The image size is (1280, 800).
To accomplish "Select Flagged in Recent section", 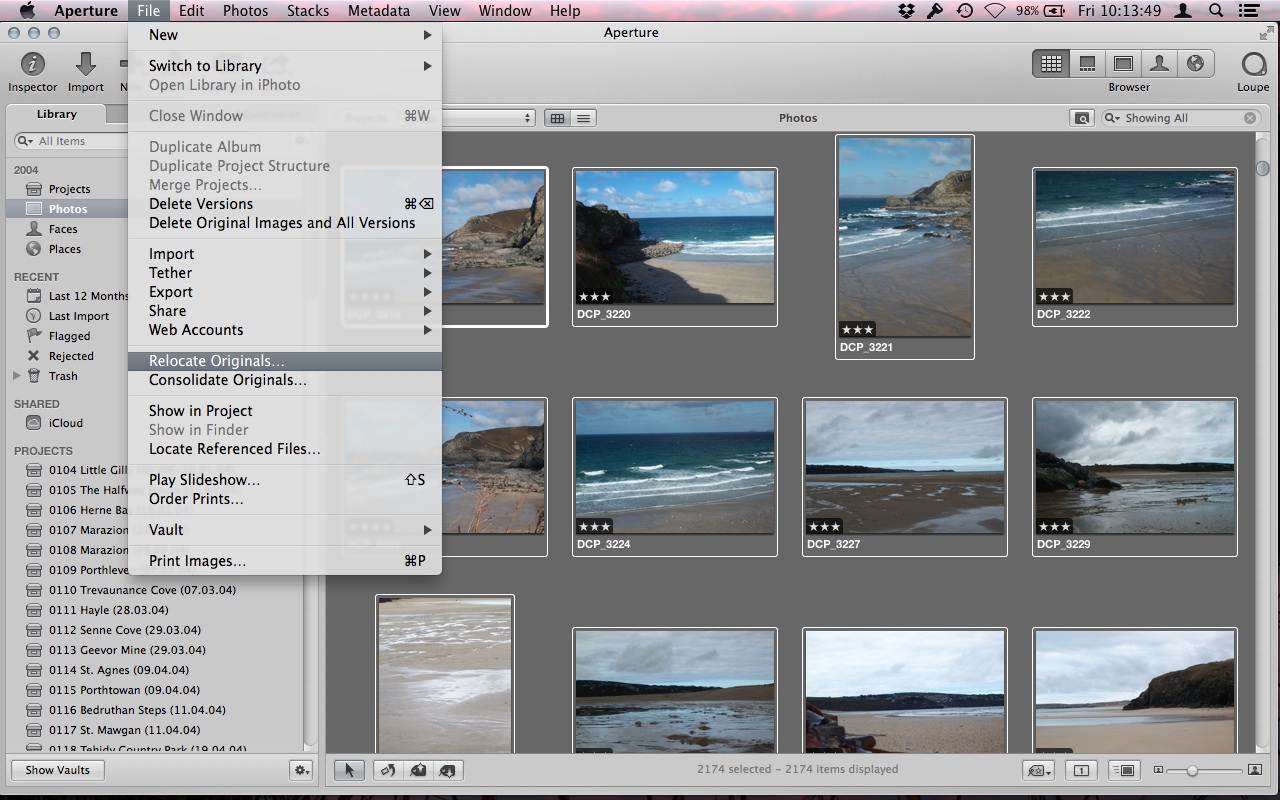I will coord(69,336).
